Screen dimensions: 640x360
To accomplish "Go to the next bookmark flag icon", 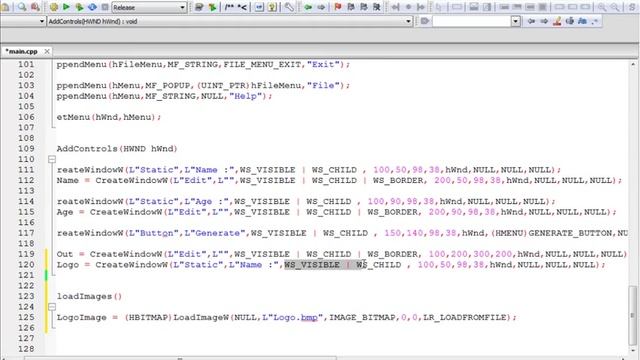I will coord(364,7).
